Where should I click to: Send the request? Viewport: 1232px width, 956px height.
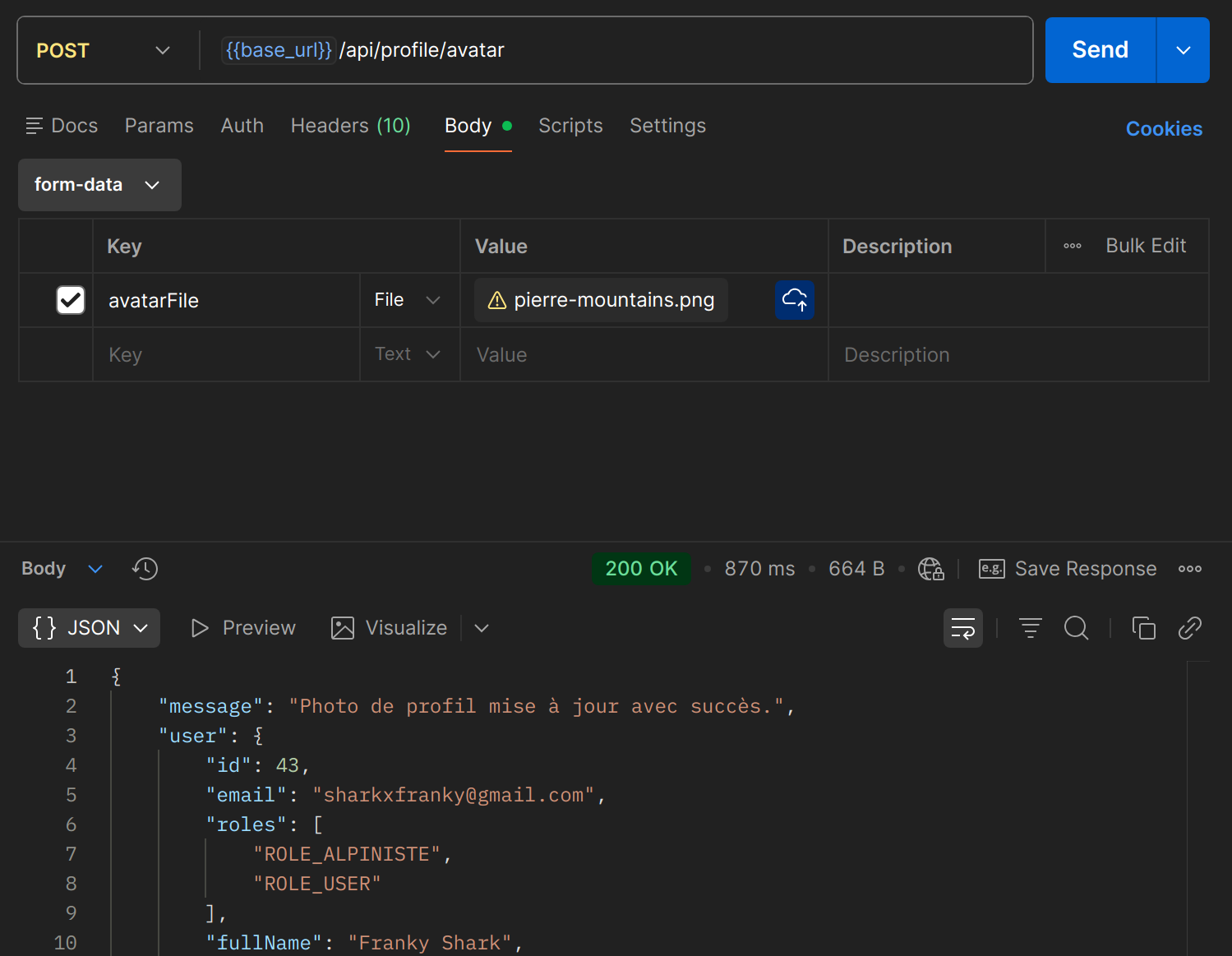click(x=1100, y=50)
